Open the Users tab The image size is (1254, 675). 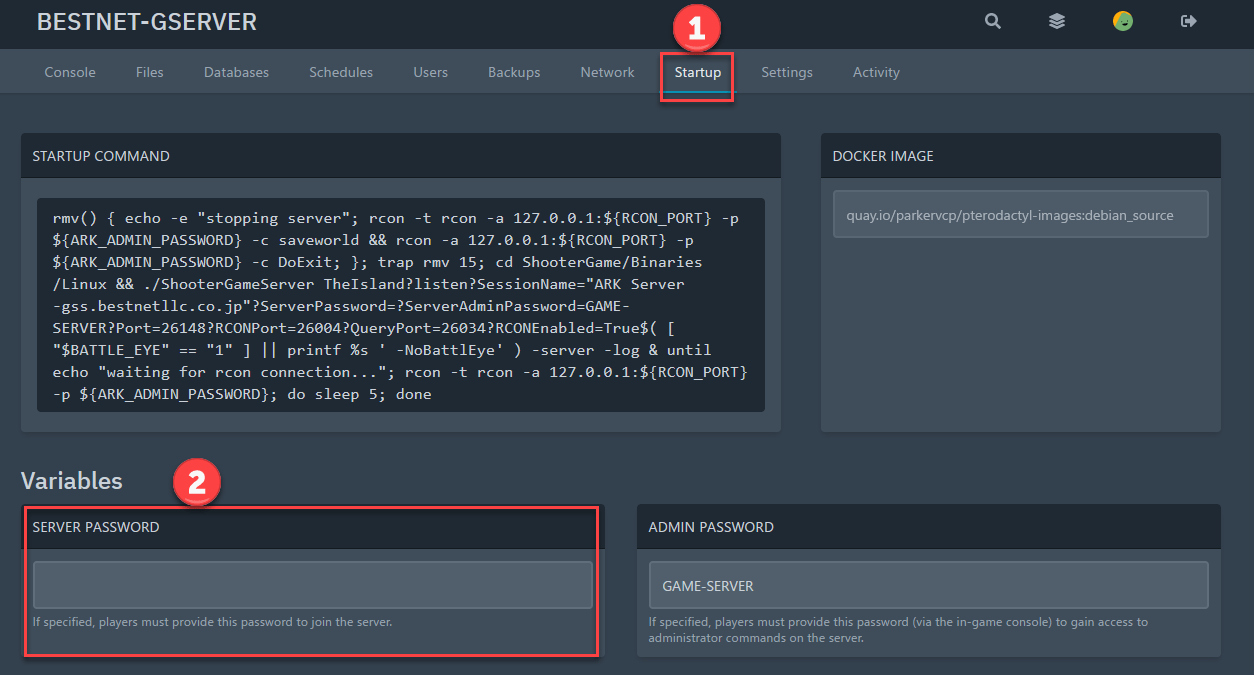[430, 72]
